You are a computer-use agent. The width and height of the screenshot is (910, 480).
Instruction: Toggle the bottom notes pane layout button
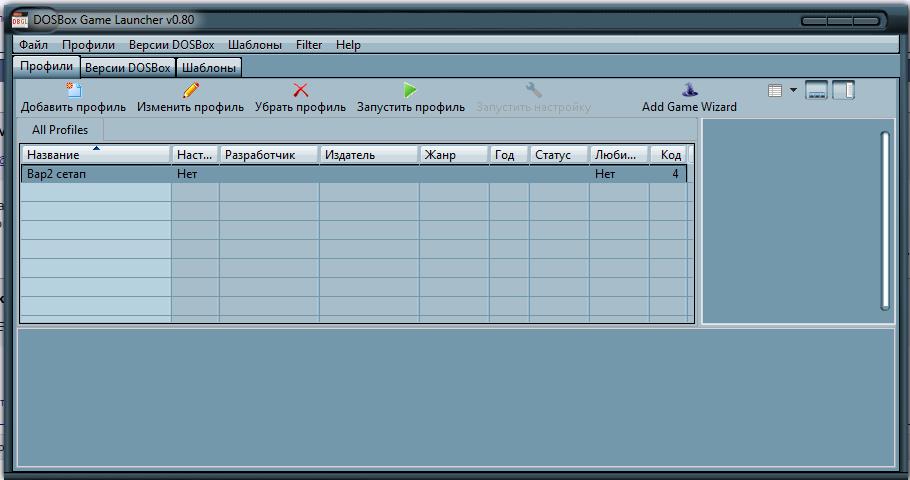pos(817,91)
